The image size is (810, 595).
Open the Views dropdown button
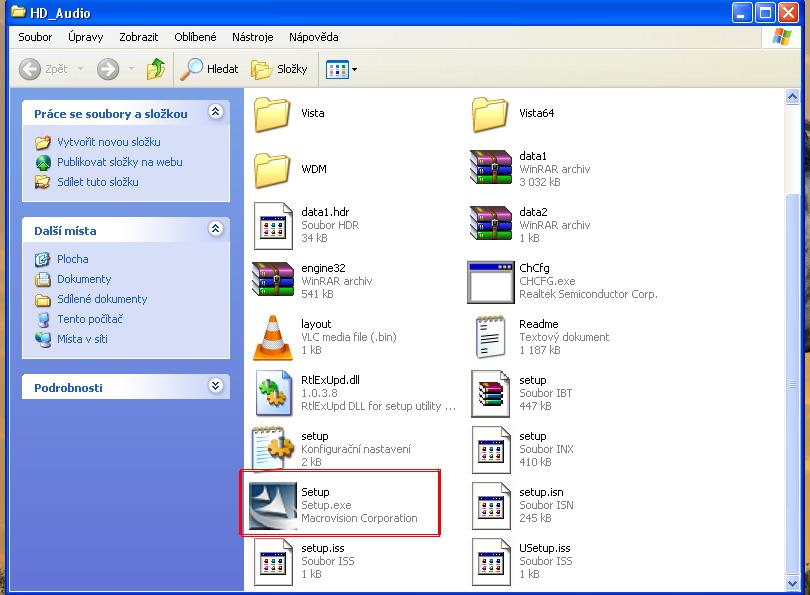coord(341,69)
